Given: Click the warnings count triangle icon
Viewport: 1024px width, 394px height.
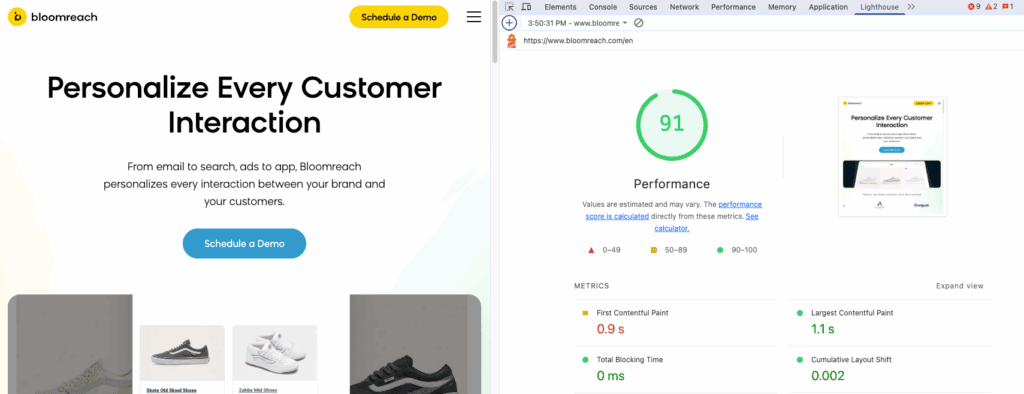Looking at the screenshot, I should click(x=991, y=7).
